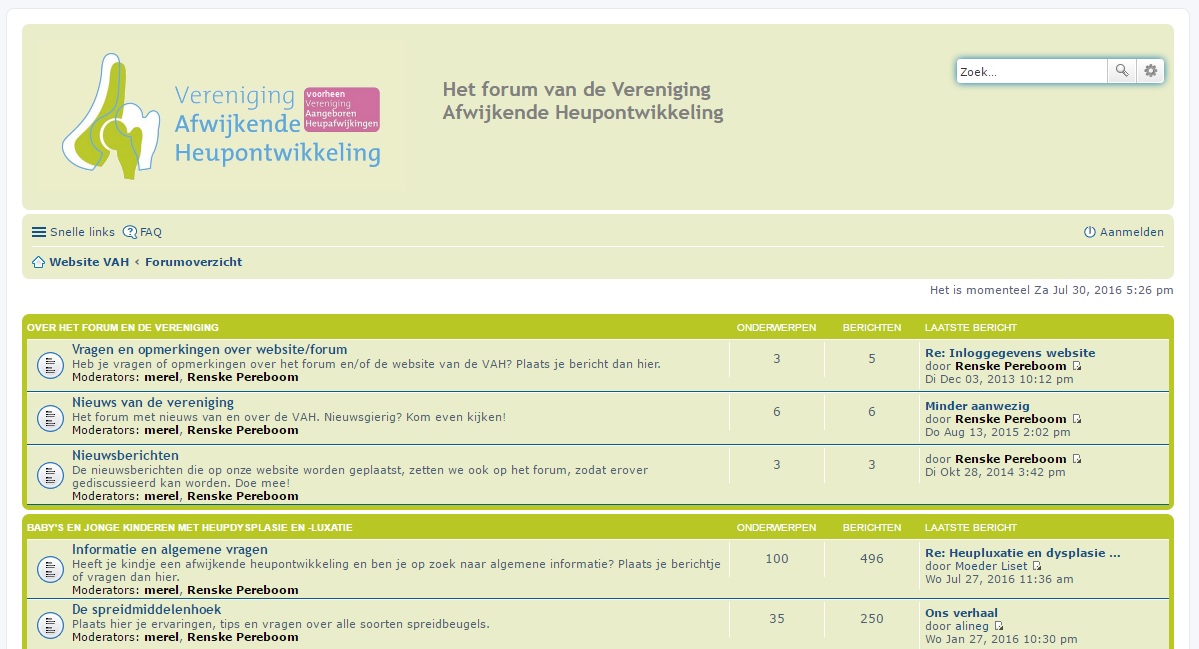1199x649 pixels.
Task: Click the forum icon beside Vragen en opmerkingen
Action: pos(50,364)
